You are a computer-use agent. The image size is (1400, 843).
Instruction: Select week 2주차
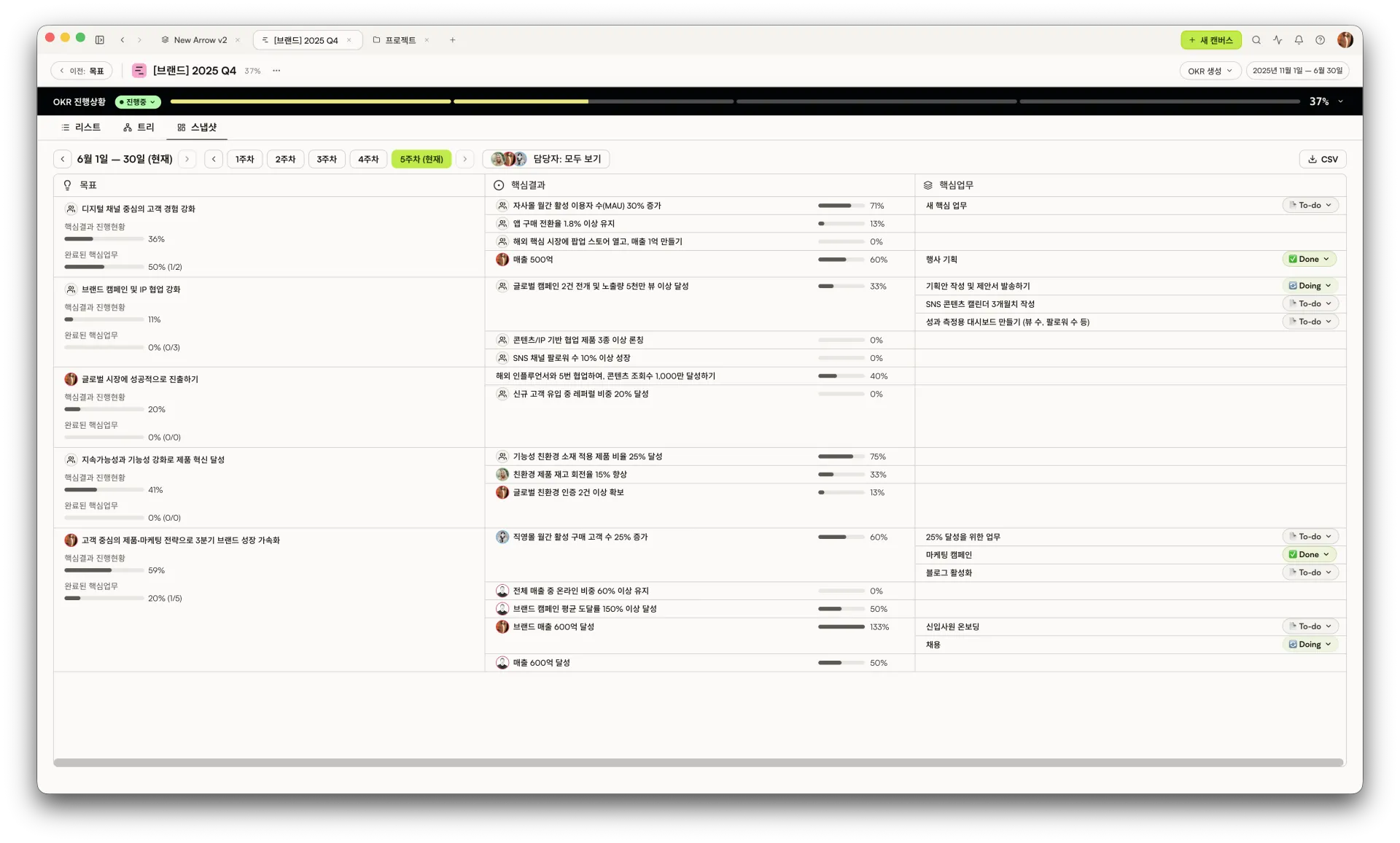[286, 159]
